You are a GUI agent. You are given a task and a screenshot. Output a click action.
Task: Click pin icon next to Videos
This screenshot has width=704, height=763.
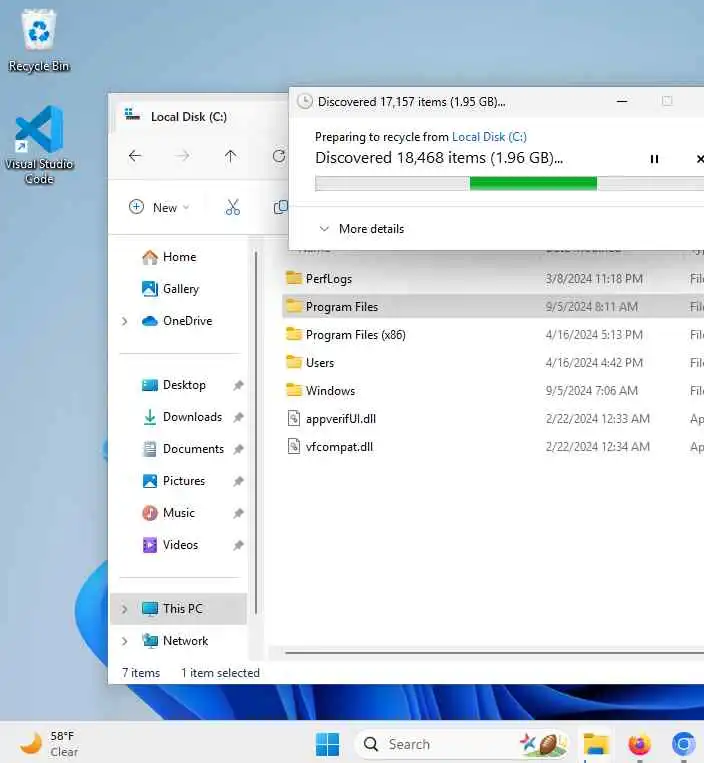[238, 545]
